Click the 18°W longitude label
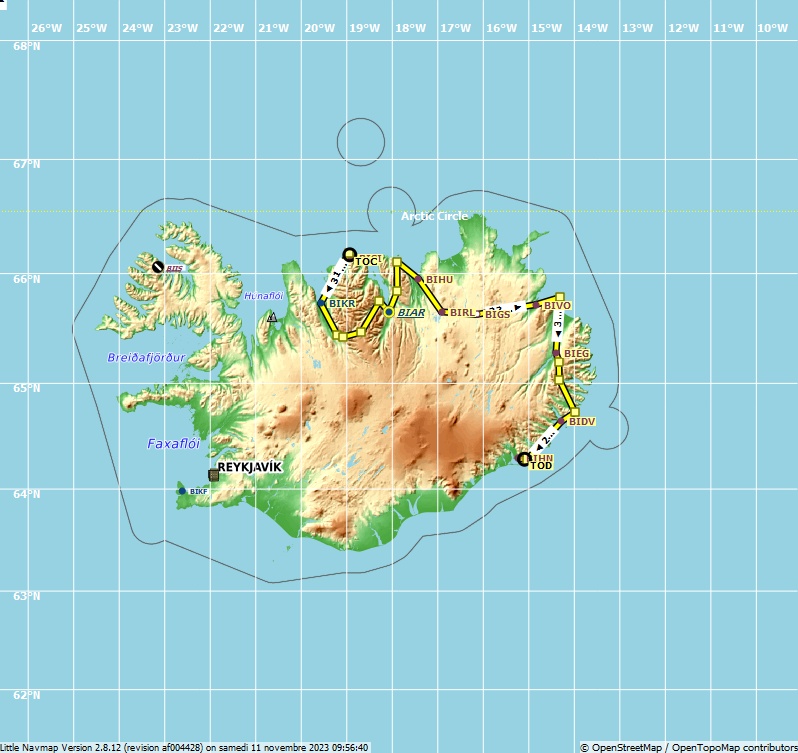Image resolution: width=798 pixels, height=753 pixels. coord(411,28)
